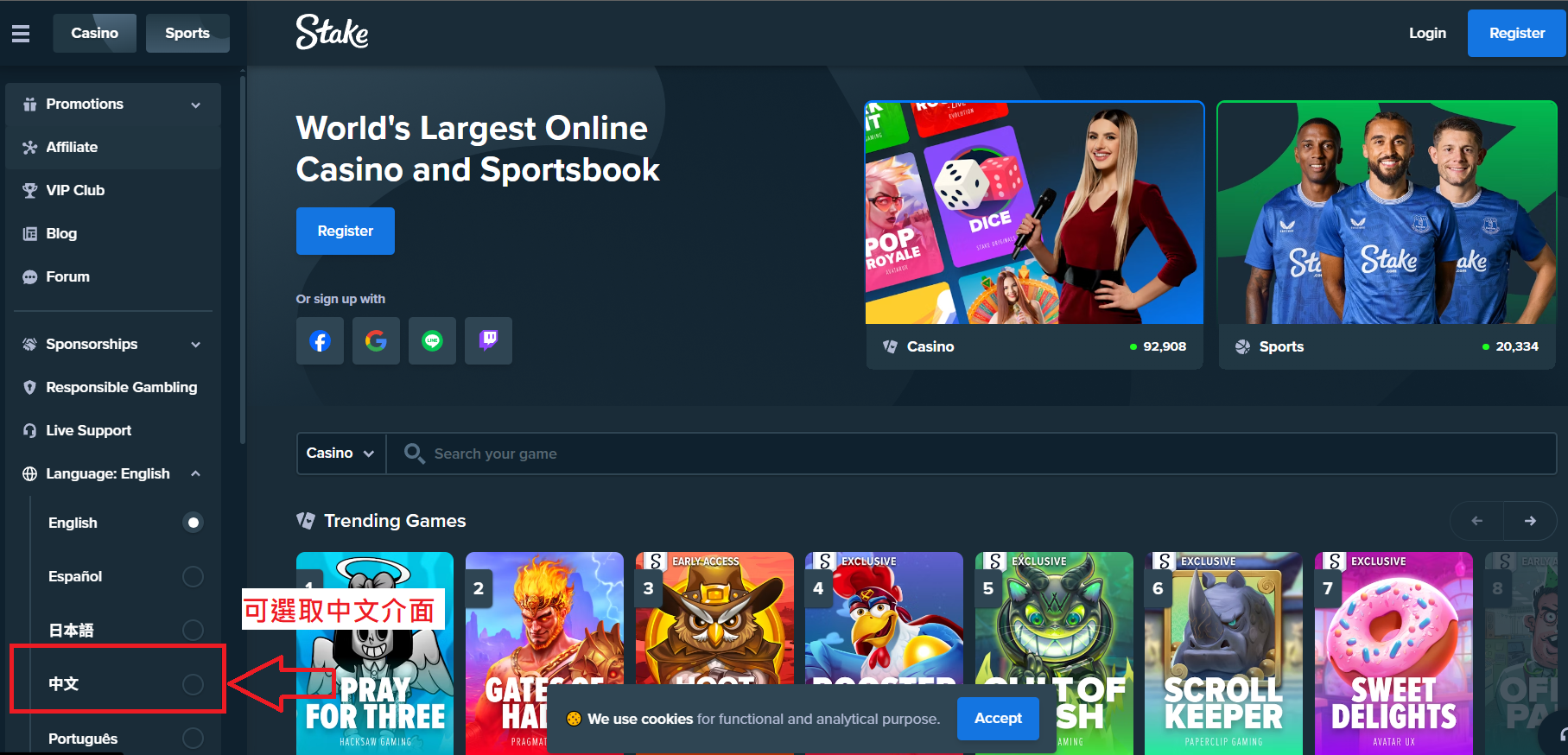Click the sidebar vertical scrollbar
Viewport: 1568px width, 755px height.
point(243,259)
